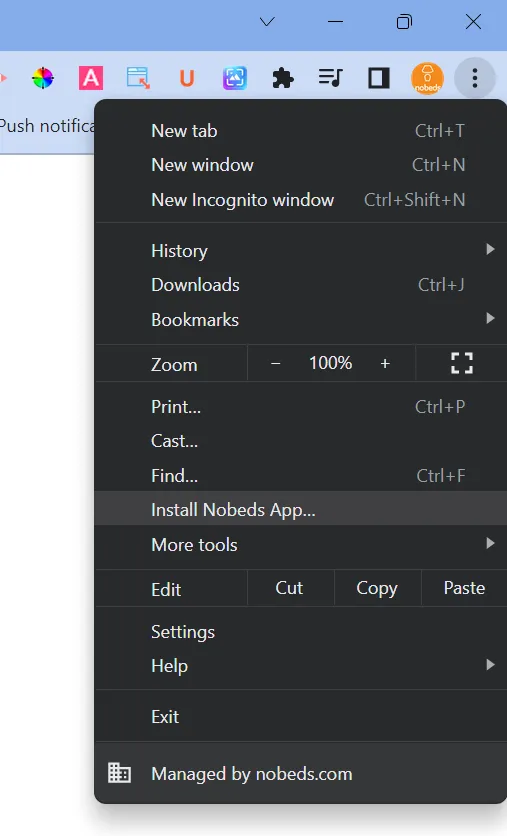Open the media control playlist icon
Viewport: 507px width, 836px height.
tap(331, 78)
